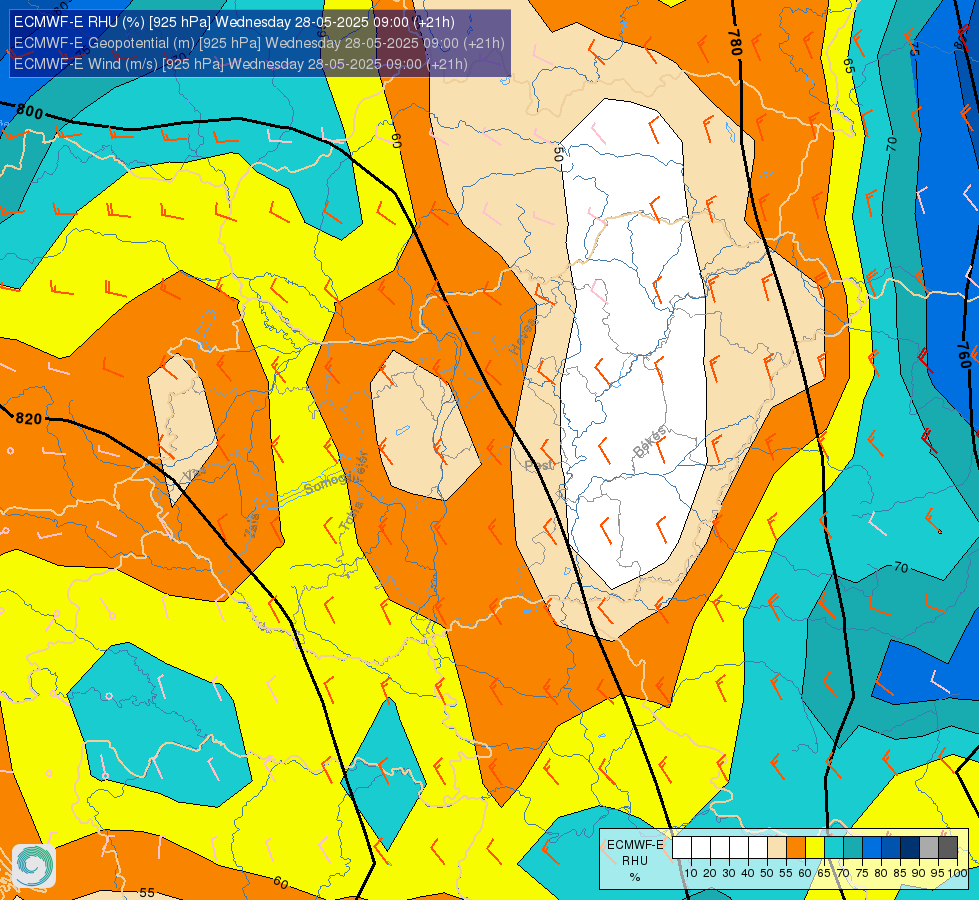Click the 800 geopotential contour label

tap(29, 112)
